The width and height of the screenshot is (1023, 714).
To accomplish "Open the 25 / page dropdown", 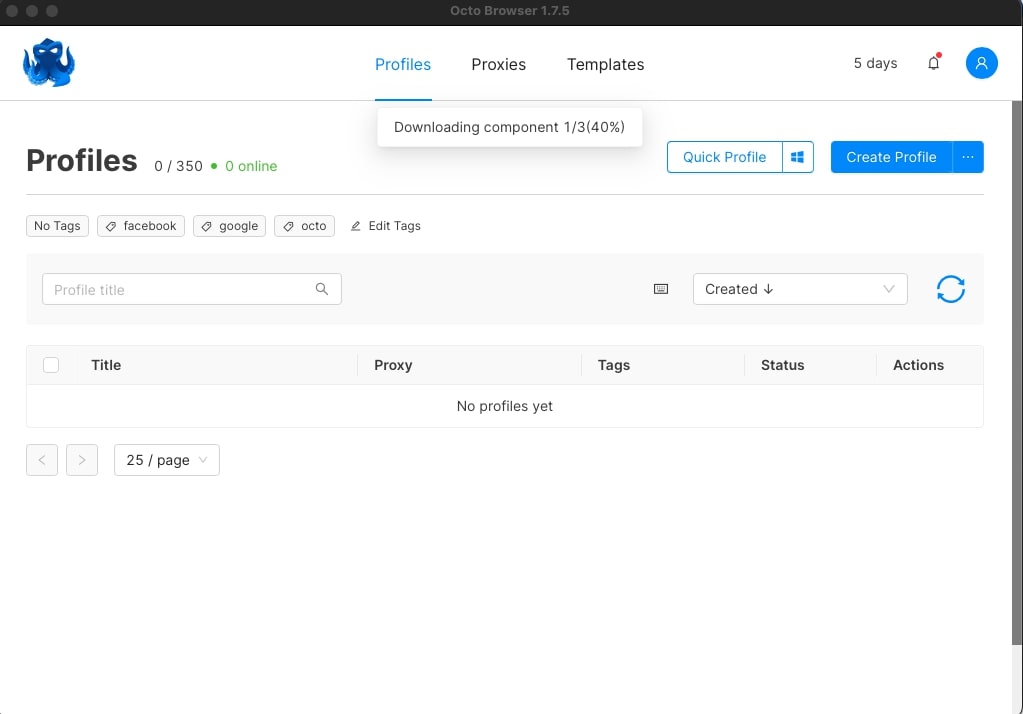I will (167, 460).
